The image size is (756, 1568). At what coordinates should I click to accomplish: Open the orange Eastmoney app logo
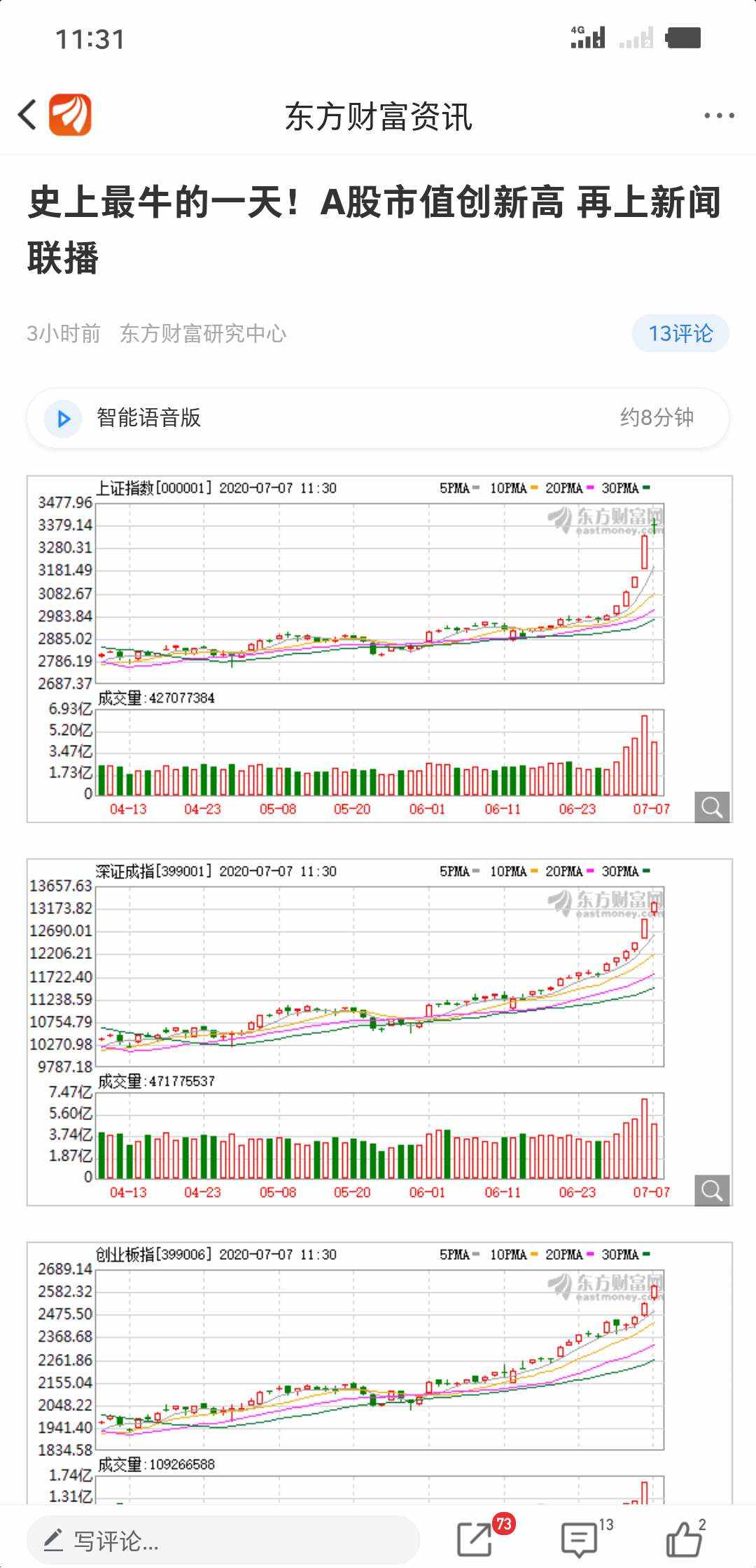point(70,115)
